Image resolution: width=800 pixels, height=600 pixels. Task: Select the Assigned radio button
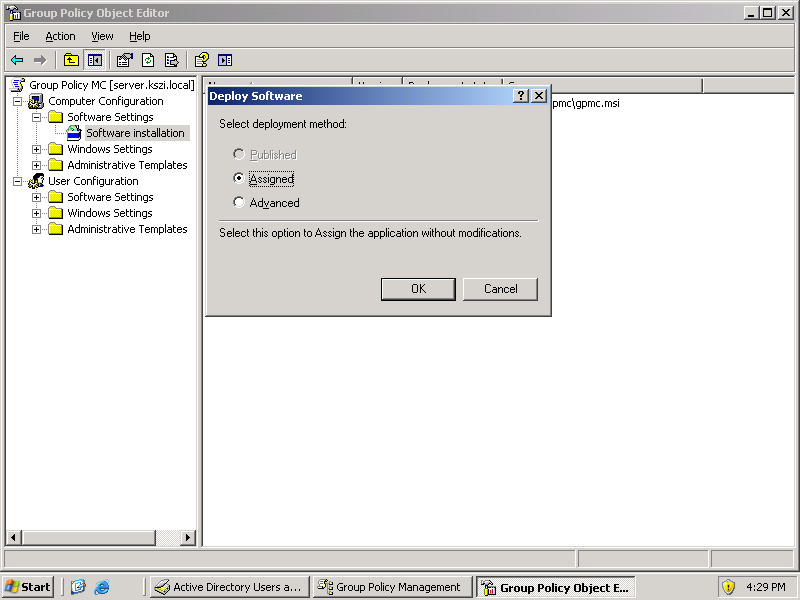tap(238, 178)
